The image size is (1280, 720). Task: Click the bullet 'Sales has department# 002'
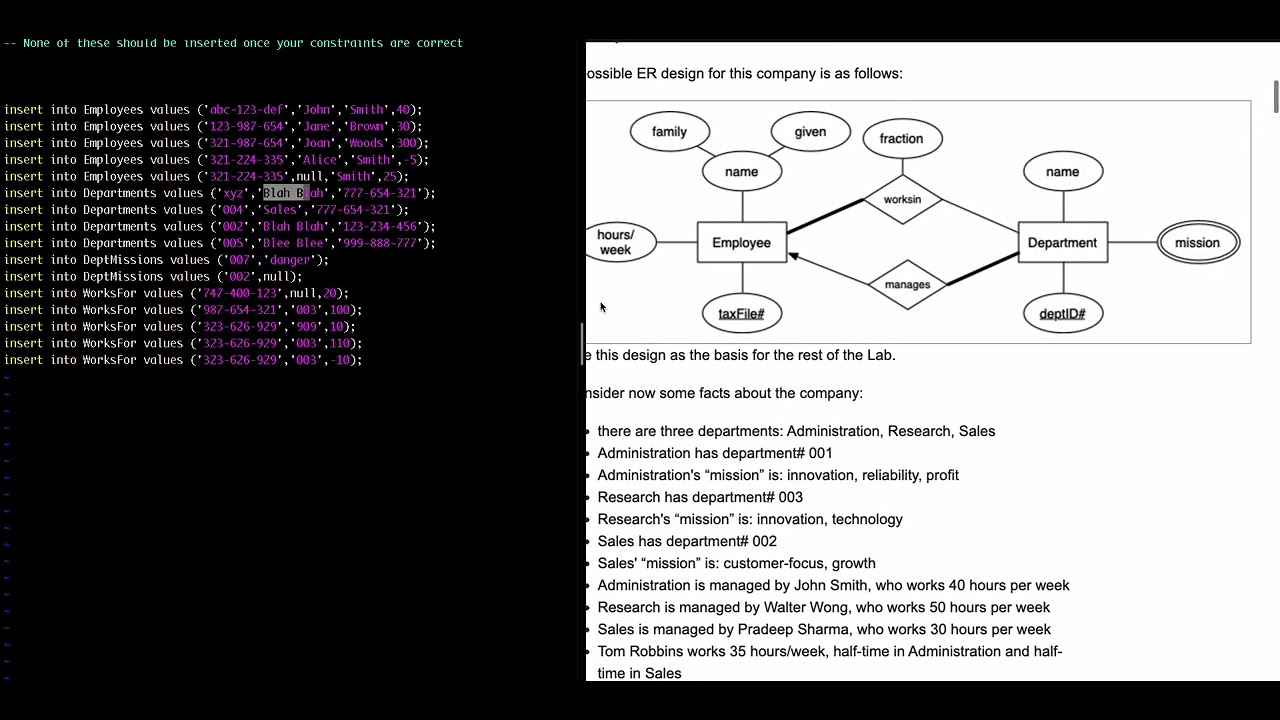(x=687, y=541)
